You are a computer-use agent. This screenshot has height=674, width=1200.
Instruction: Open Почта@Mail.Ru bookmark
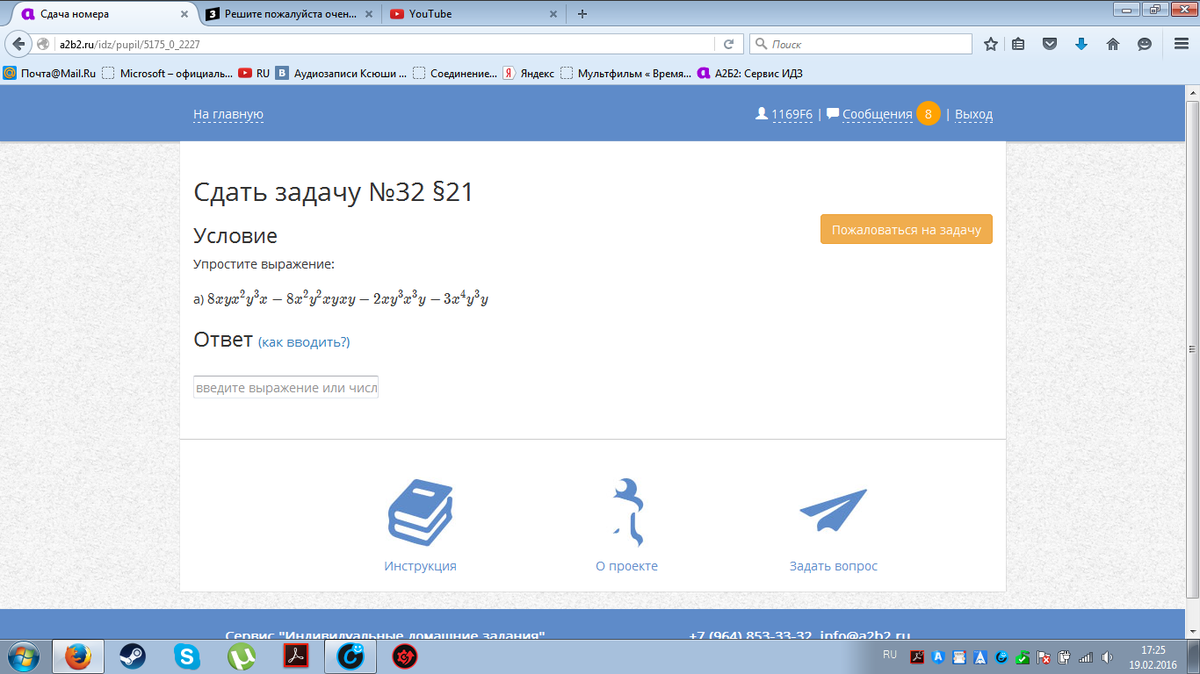click(x=50, y=73)
